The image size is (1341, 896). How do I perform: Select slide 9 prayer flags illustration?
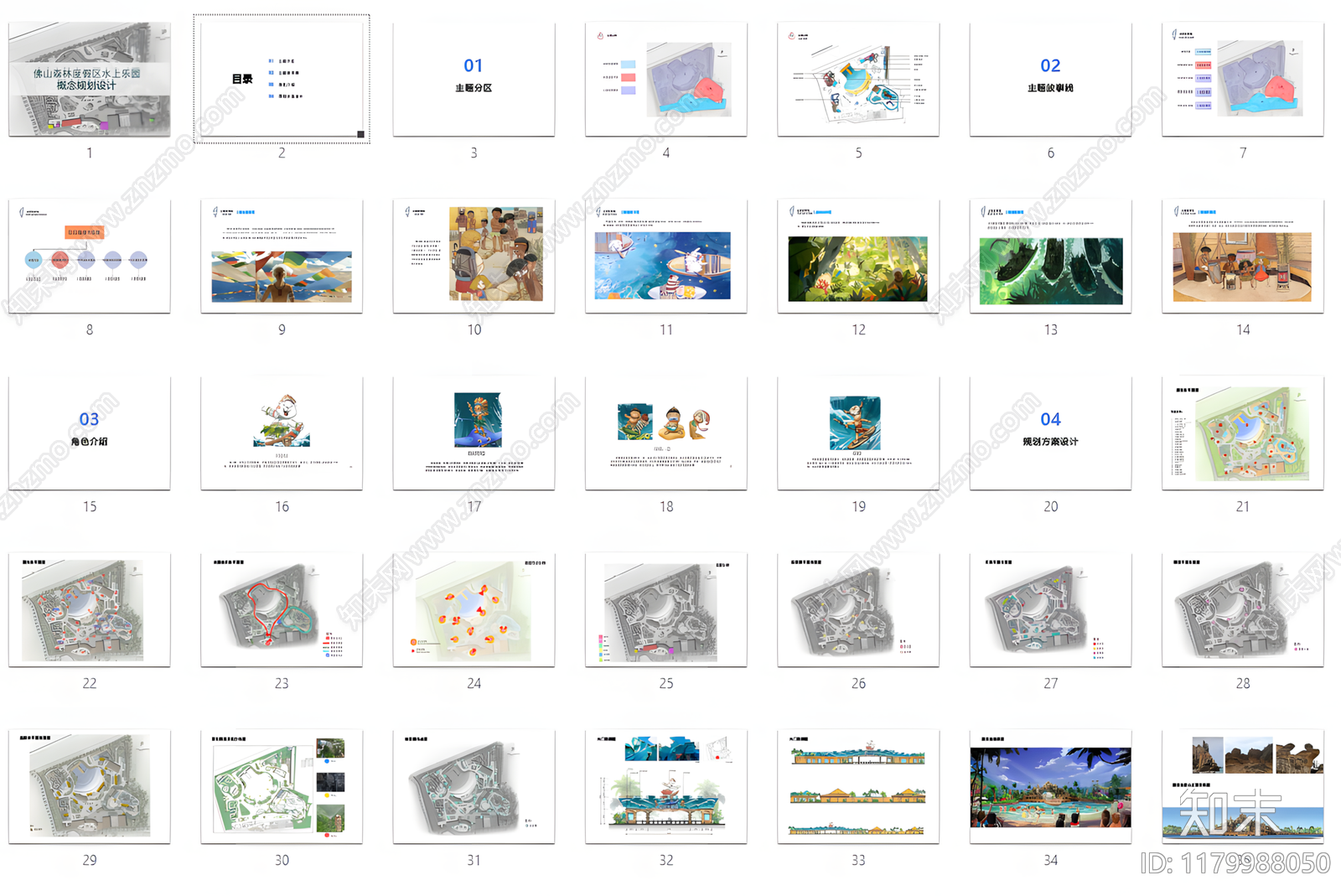pyautogui.click(x=282, y=256)
